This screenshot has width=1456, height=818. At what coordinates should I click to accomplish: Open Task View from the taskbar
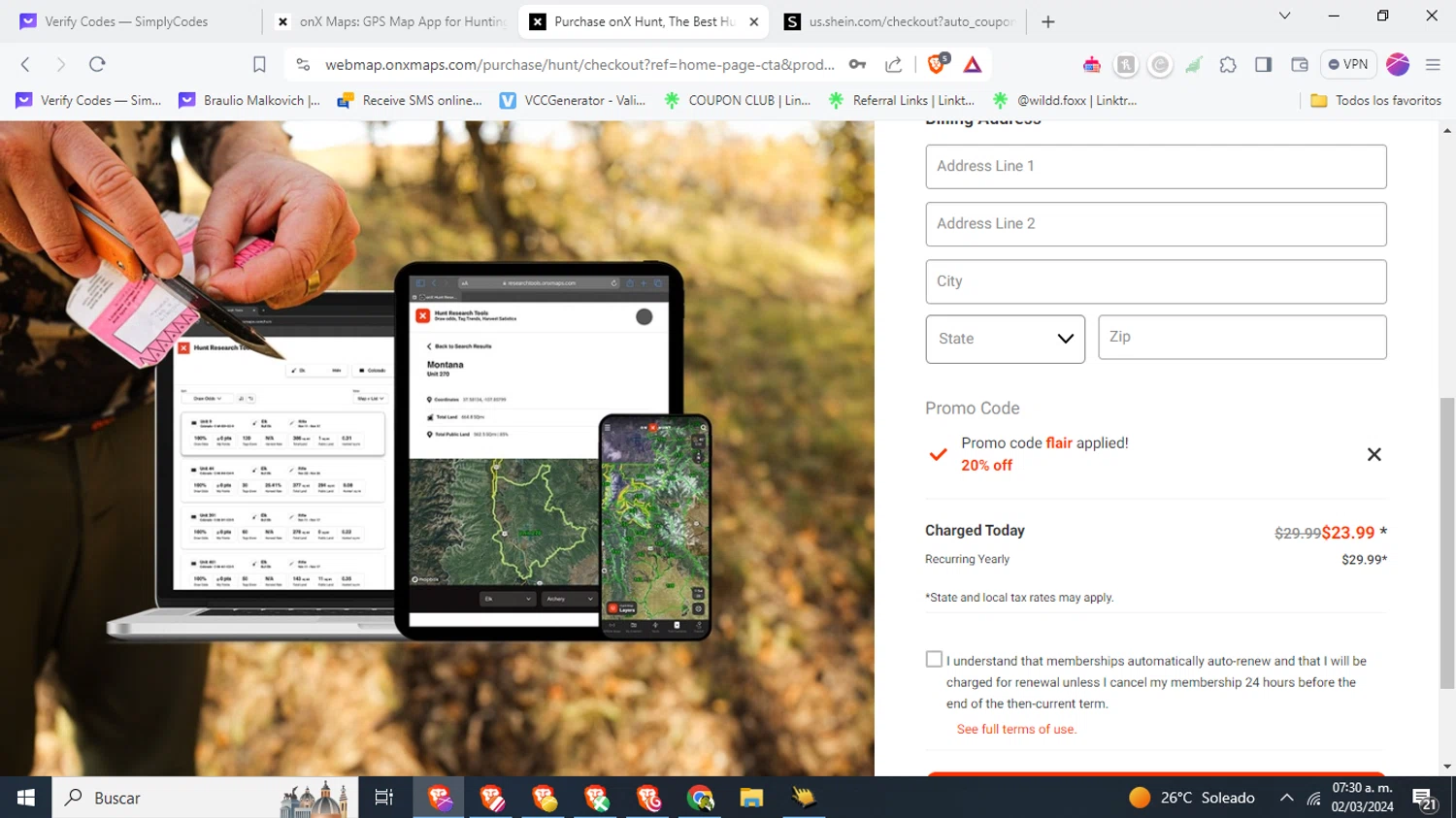pyautogui.click(x=383, y=798)
